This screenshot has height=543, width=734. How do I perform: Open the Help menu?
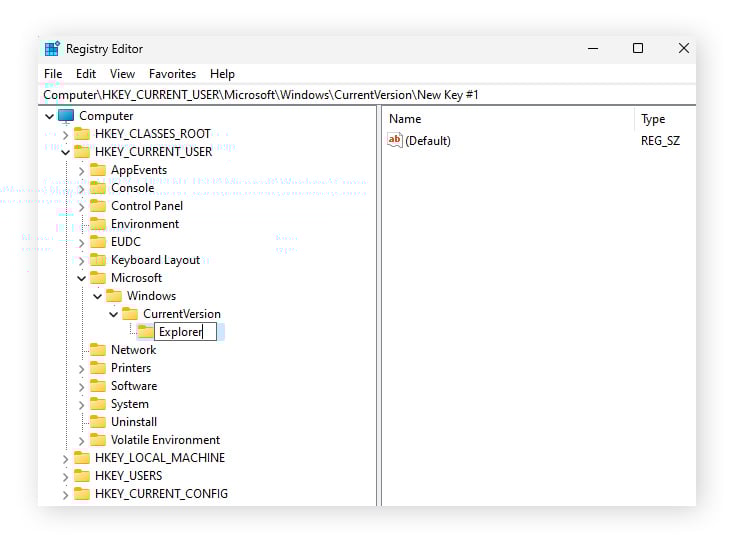click(x=222, y=74)
